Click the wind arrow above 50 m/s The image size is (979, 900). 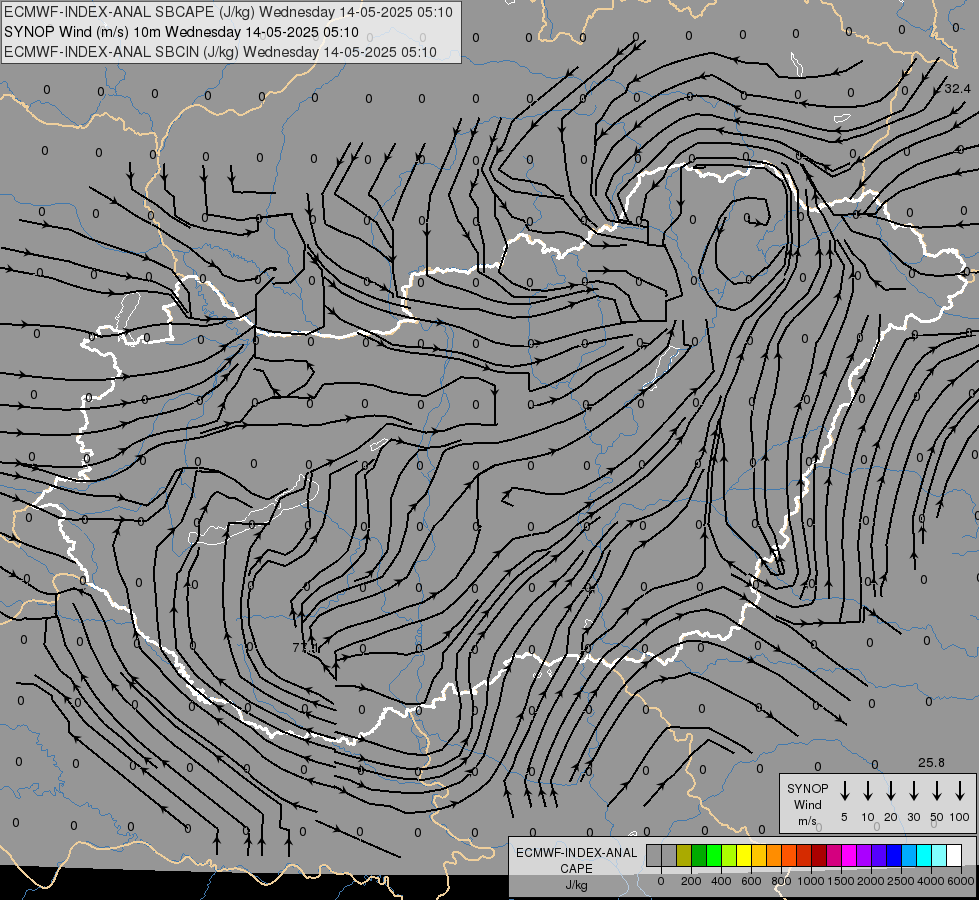[937, 791]
